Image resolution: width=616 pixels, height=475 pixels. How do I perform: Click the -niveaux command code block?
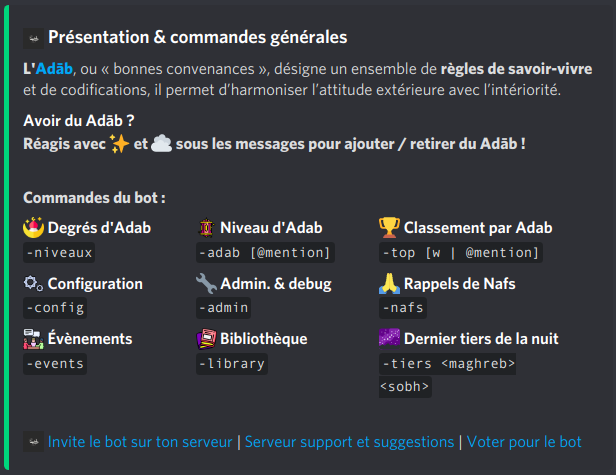coord(59,253)
